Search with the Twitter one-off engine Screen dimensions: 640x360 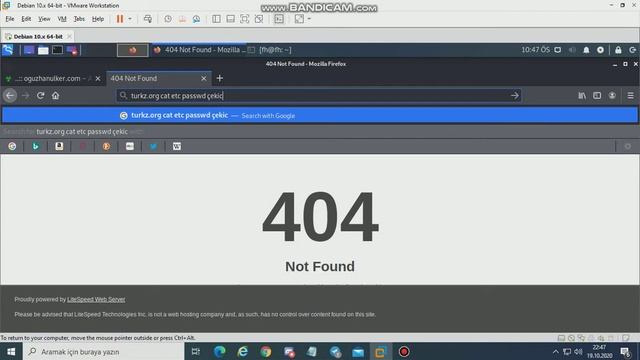(153, 146)
